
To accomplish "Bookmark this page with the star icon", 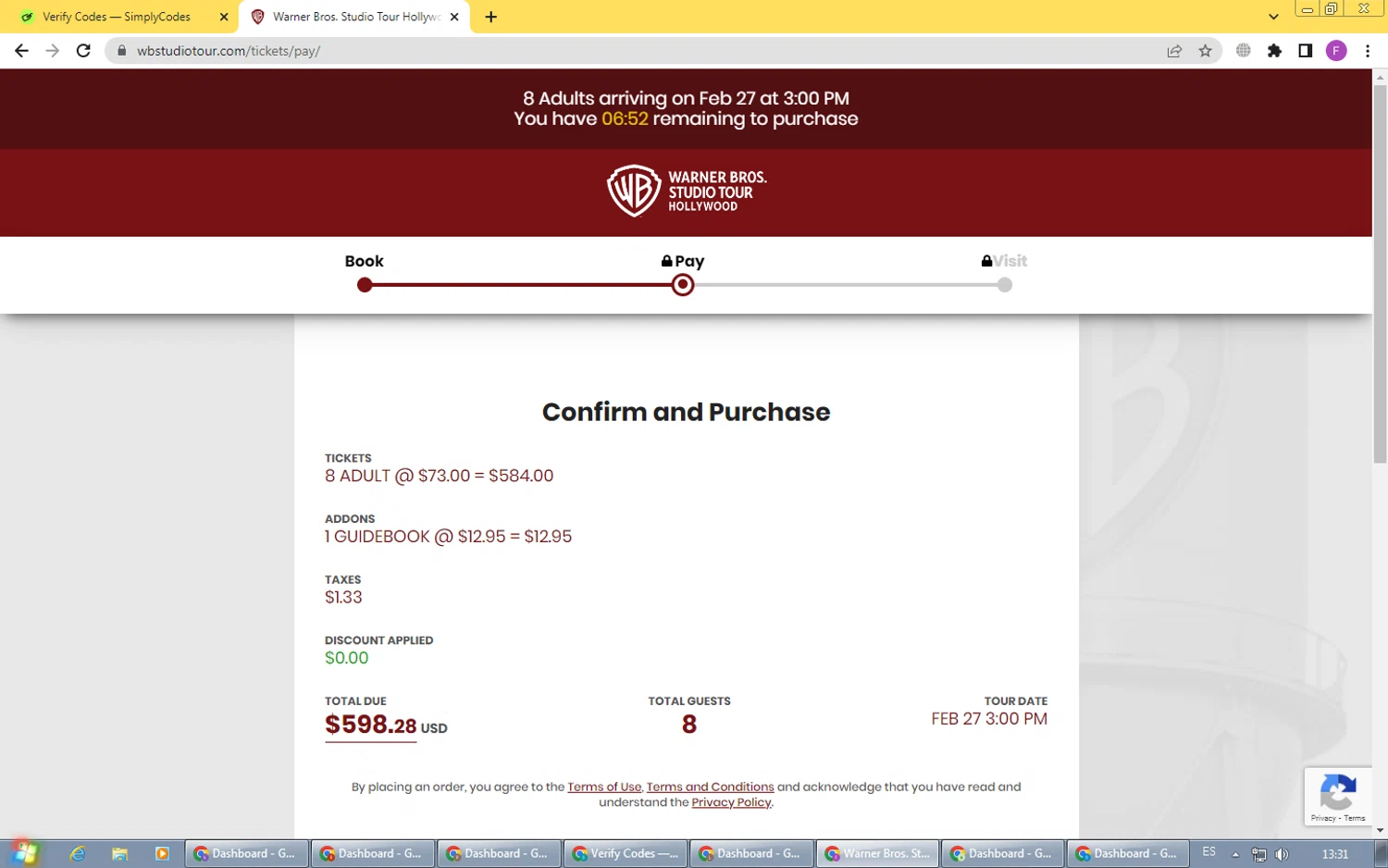I will click(x=1205, y=51).
